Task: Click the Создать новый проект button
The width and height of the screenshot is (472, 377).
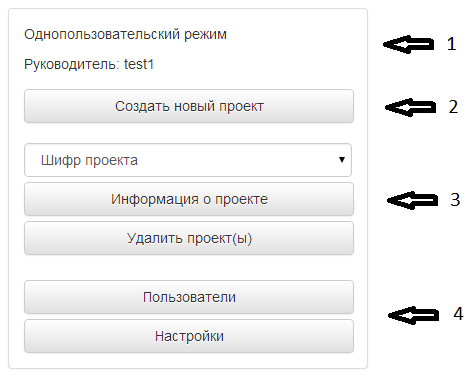Action: [189, 106]
